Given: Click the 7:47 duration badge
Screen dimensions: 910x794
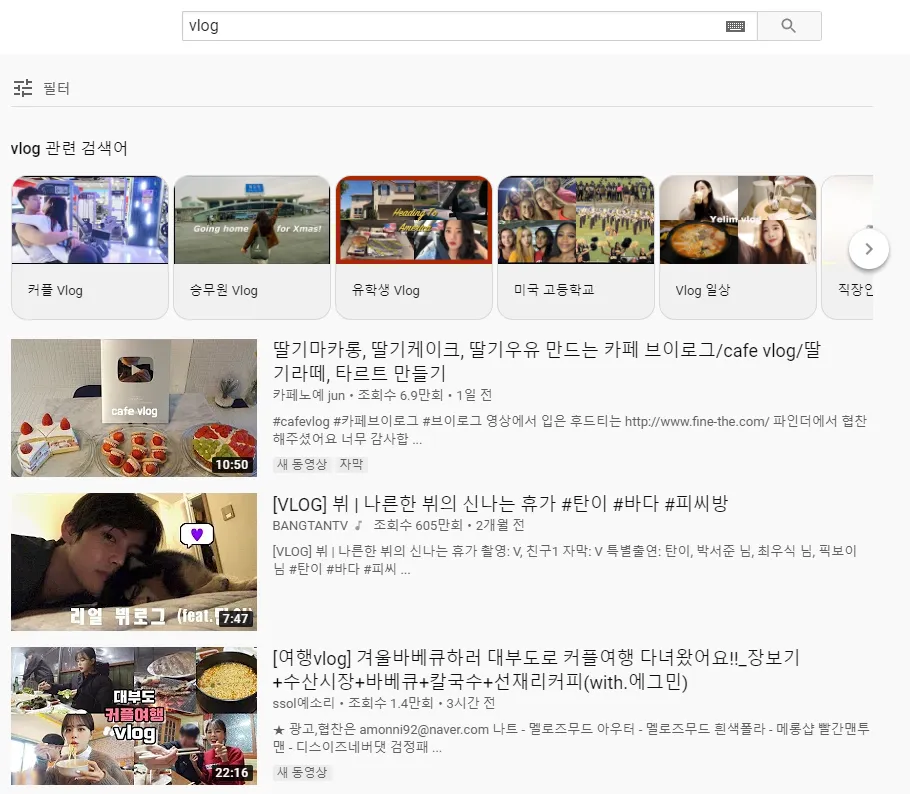Looking at the screenshot, I should (235, 619).
